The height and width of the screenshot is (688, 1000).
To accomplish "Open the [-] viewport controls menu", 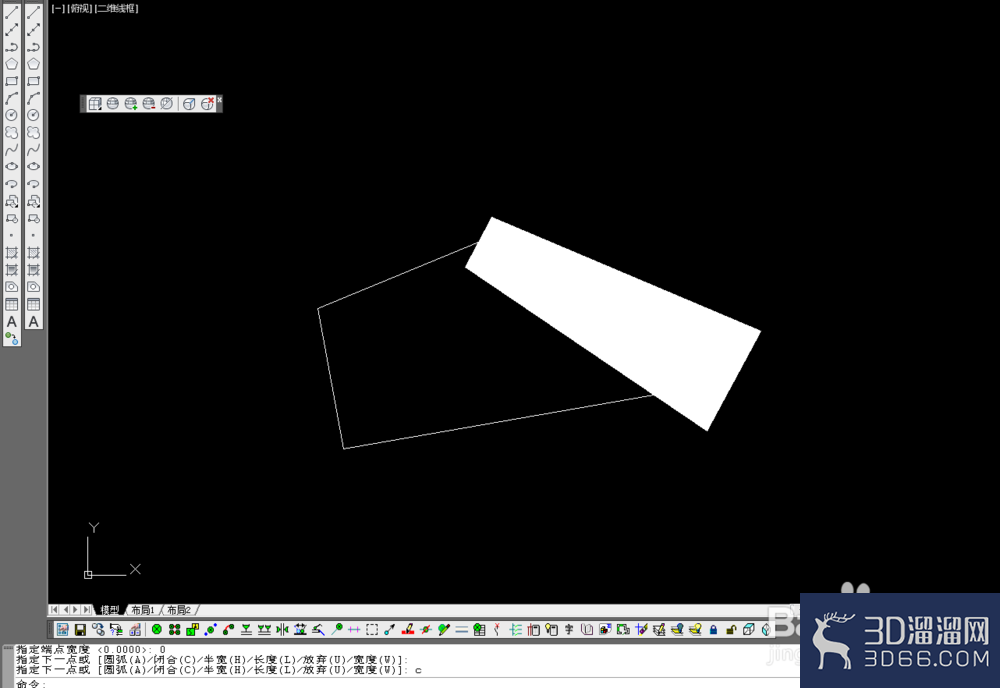I will (x=58, y=8).
